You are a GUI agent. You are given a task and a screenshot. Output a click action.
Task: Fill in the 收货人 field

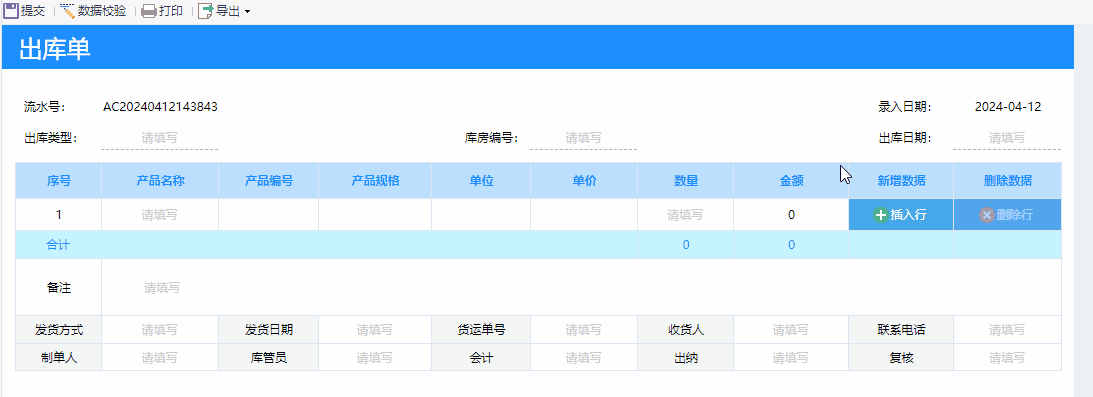click(x=790, y=330)
